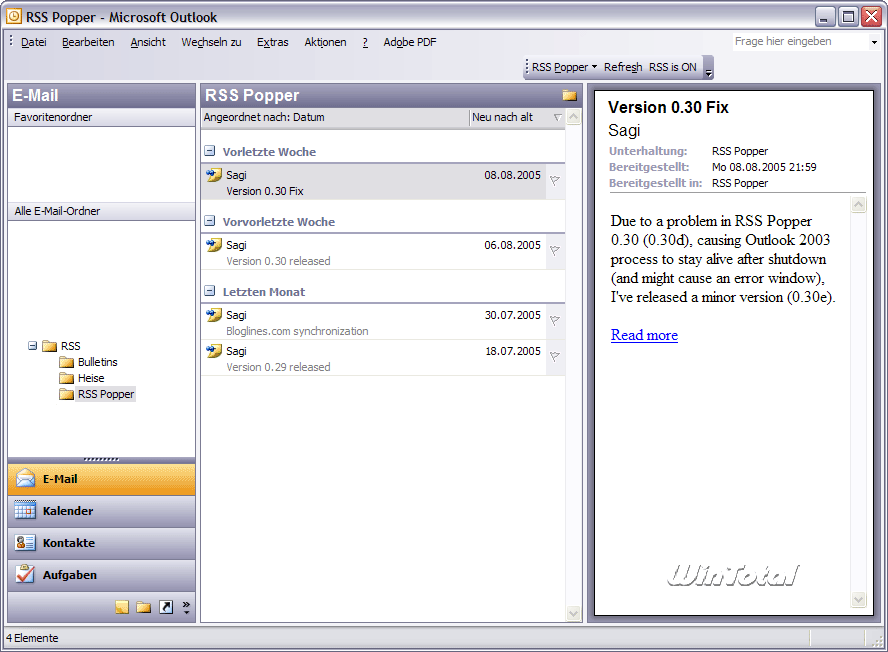Viewport: 888px width, 652px height.
Task: Switch to Kontakte pane
Action: (101, 543)
